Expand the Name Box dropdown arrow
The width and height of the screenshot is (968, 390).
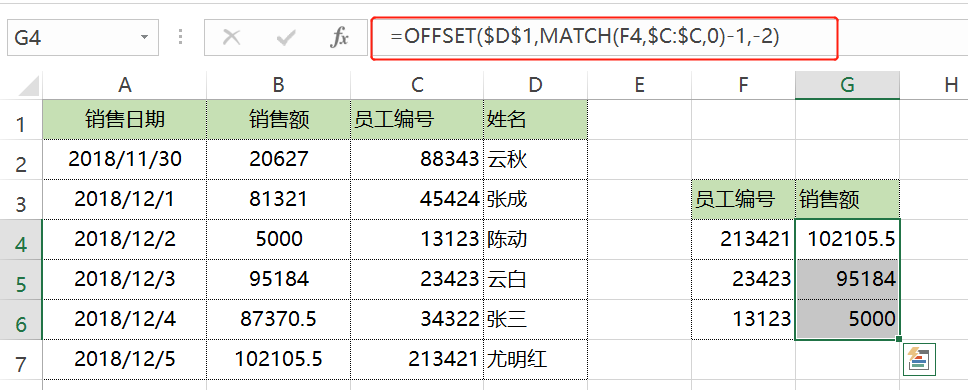click(144, 38)
